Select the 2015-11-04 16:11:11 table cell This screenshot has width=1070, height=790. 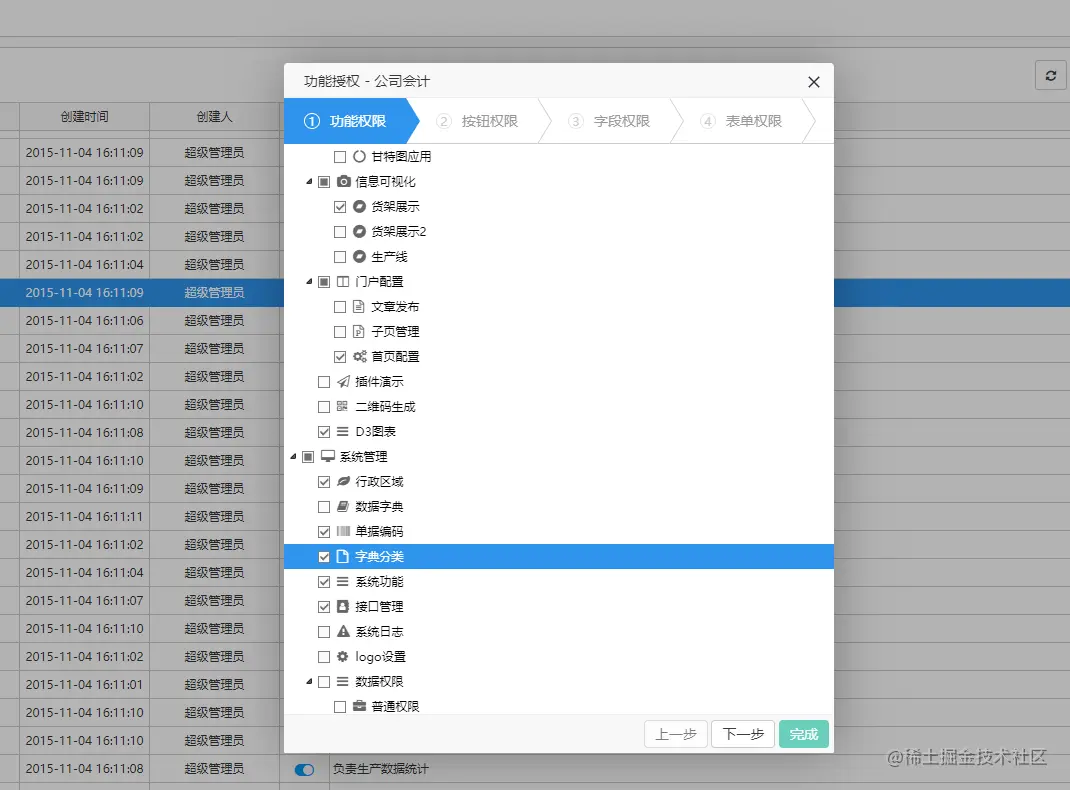pos(85,516)
